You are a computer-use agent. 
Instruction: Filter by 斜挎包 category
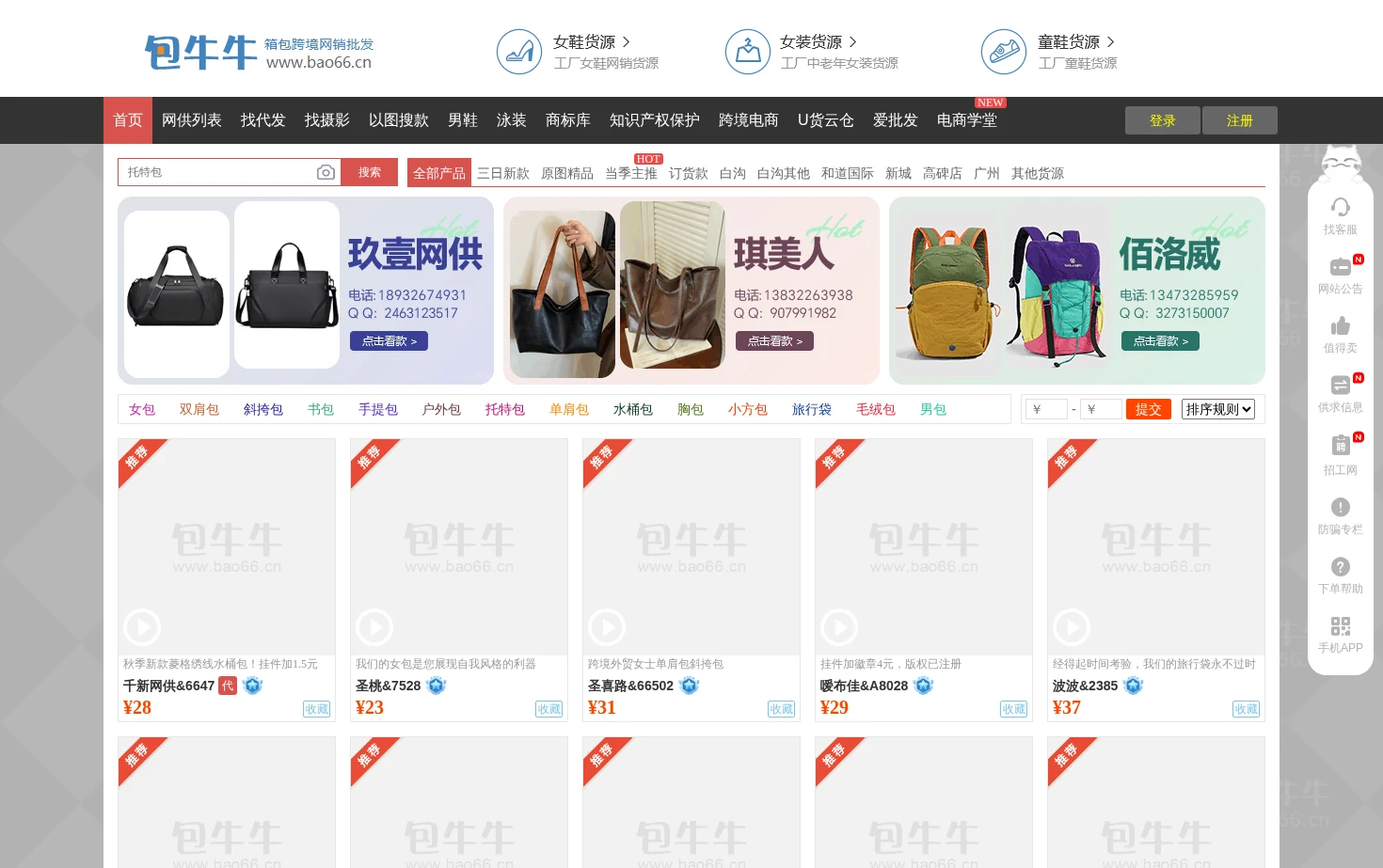(x=263, y=409)
